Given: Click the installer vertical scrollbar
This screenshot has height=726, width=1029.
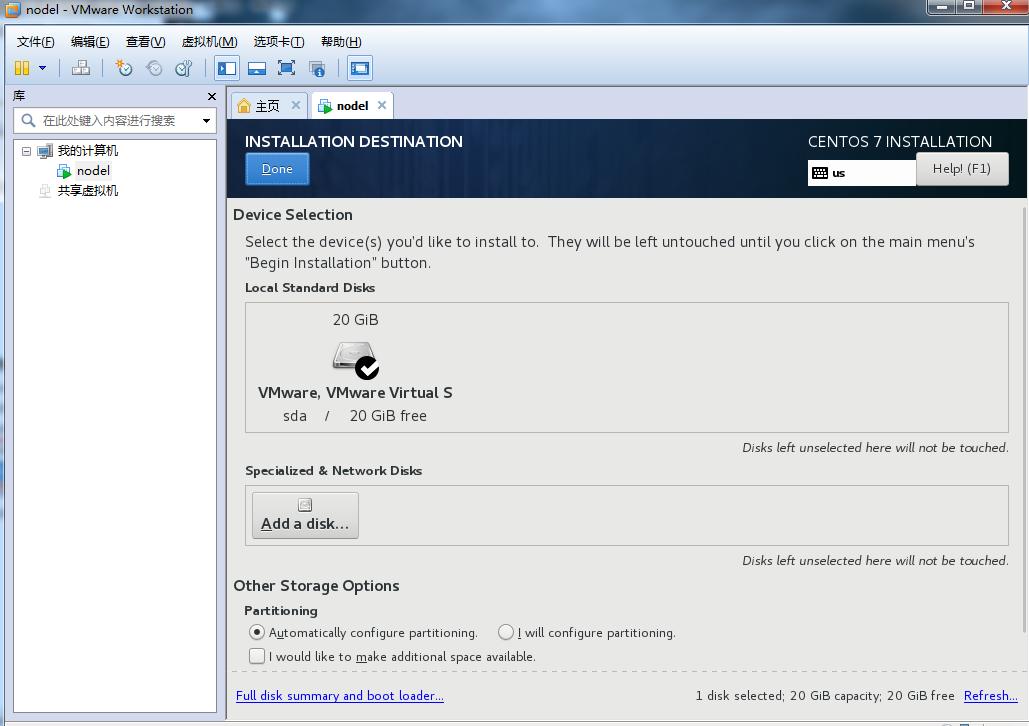Looking at the screenshot, I should 1024,420.
